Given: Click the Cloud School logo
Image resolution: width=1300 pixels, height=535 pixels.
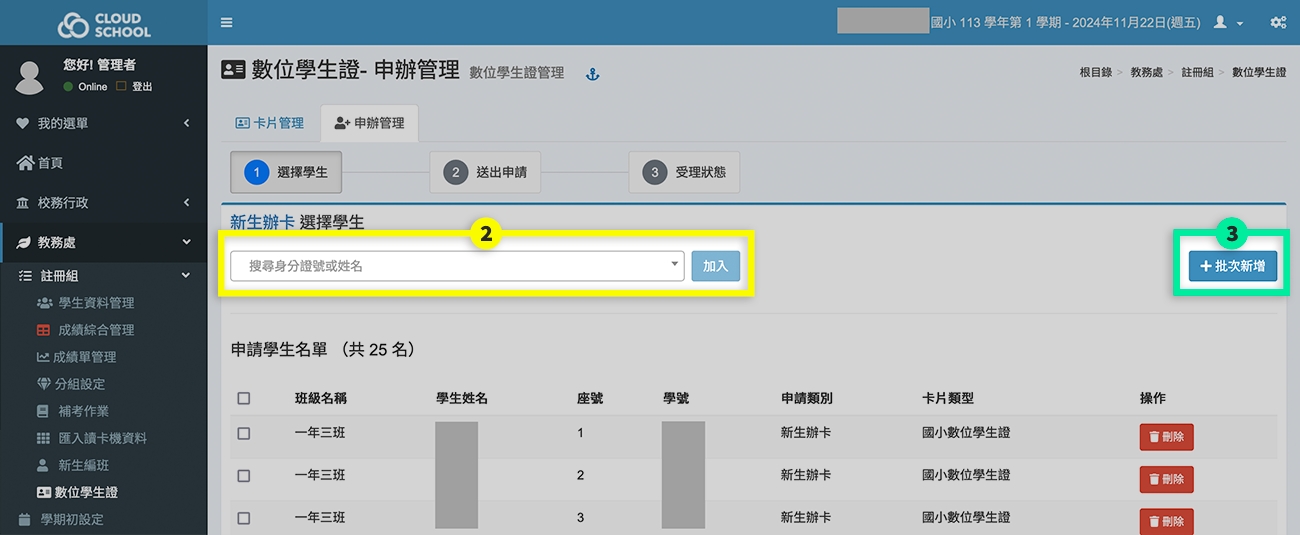Looking at the screenshot, I should click(104, 24).
